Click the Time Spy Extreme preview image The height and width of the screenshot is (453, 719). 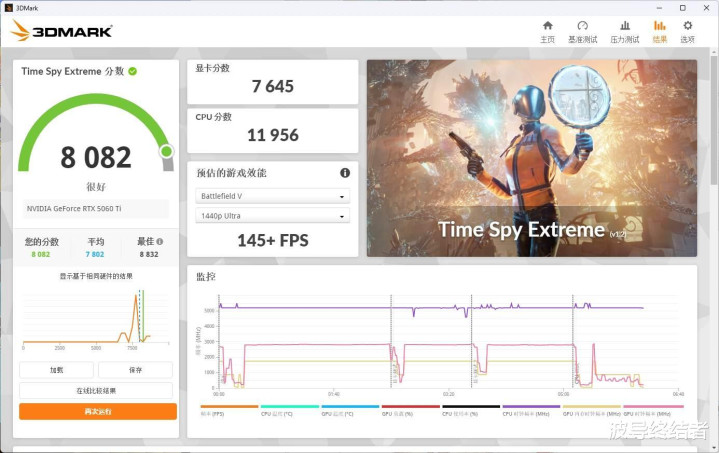tap(531, 158)
